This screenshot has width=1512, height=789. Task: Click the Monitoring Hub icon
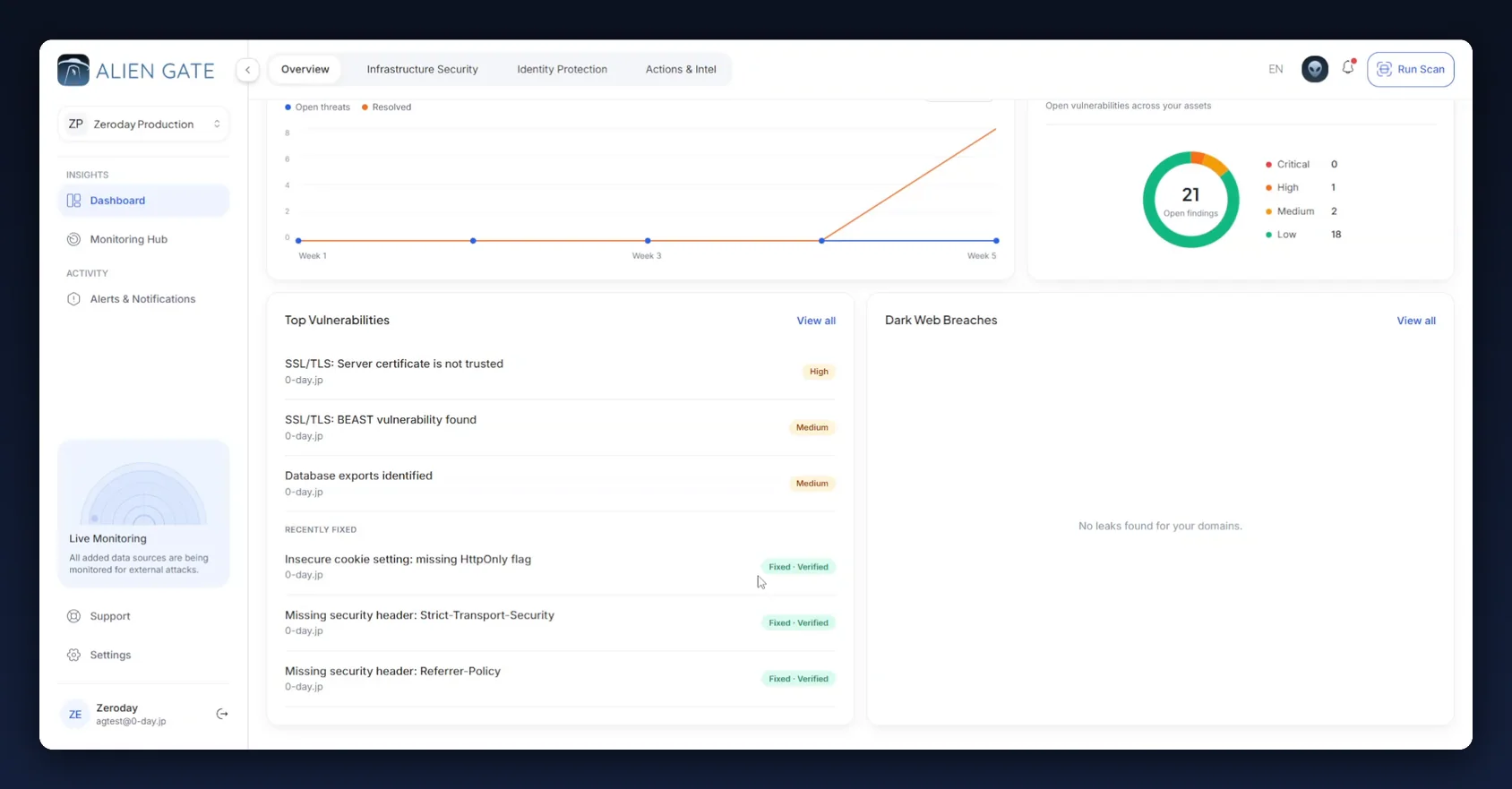point(74,239)
